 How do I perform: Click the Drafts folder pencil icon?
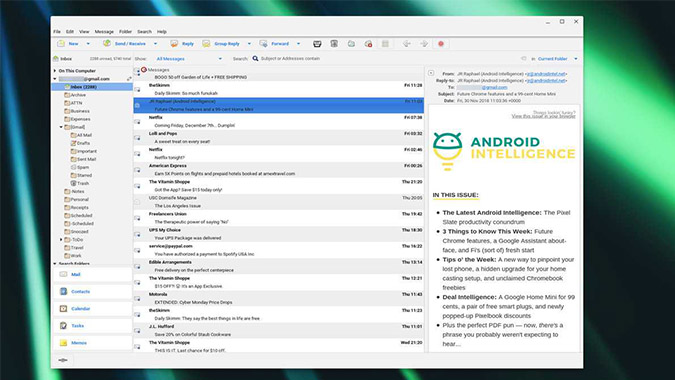click(74, 143)
